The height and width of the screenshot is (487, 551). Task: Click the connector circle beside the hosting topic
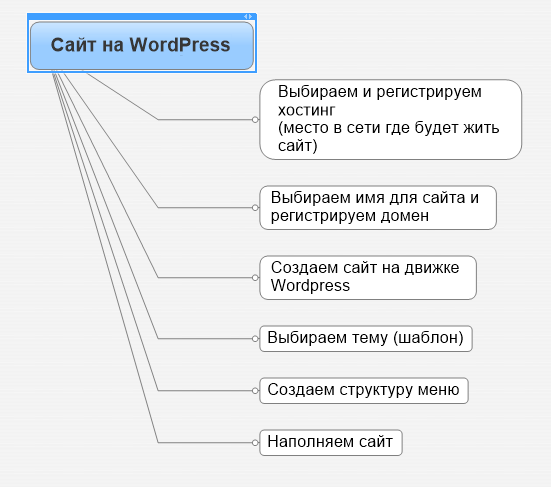(255, 120)
